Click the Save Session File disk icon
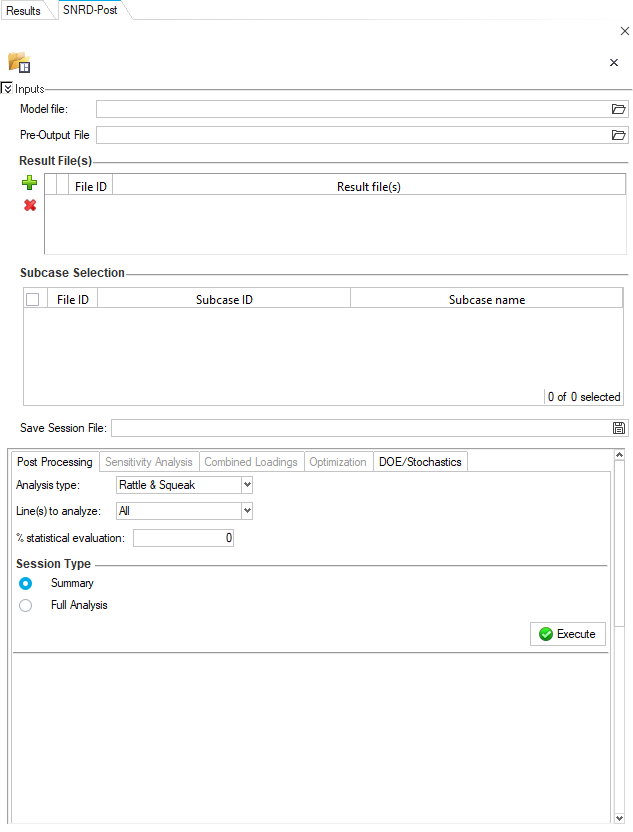Viewport: 633px width, 832px height. point(619,428)
